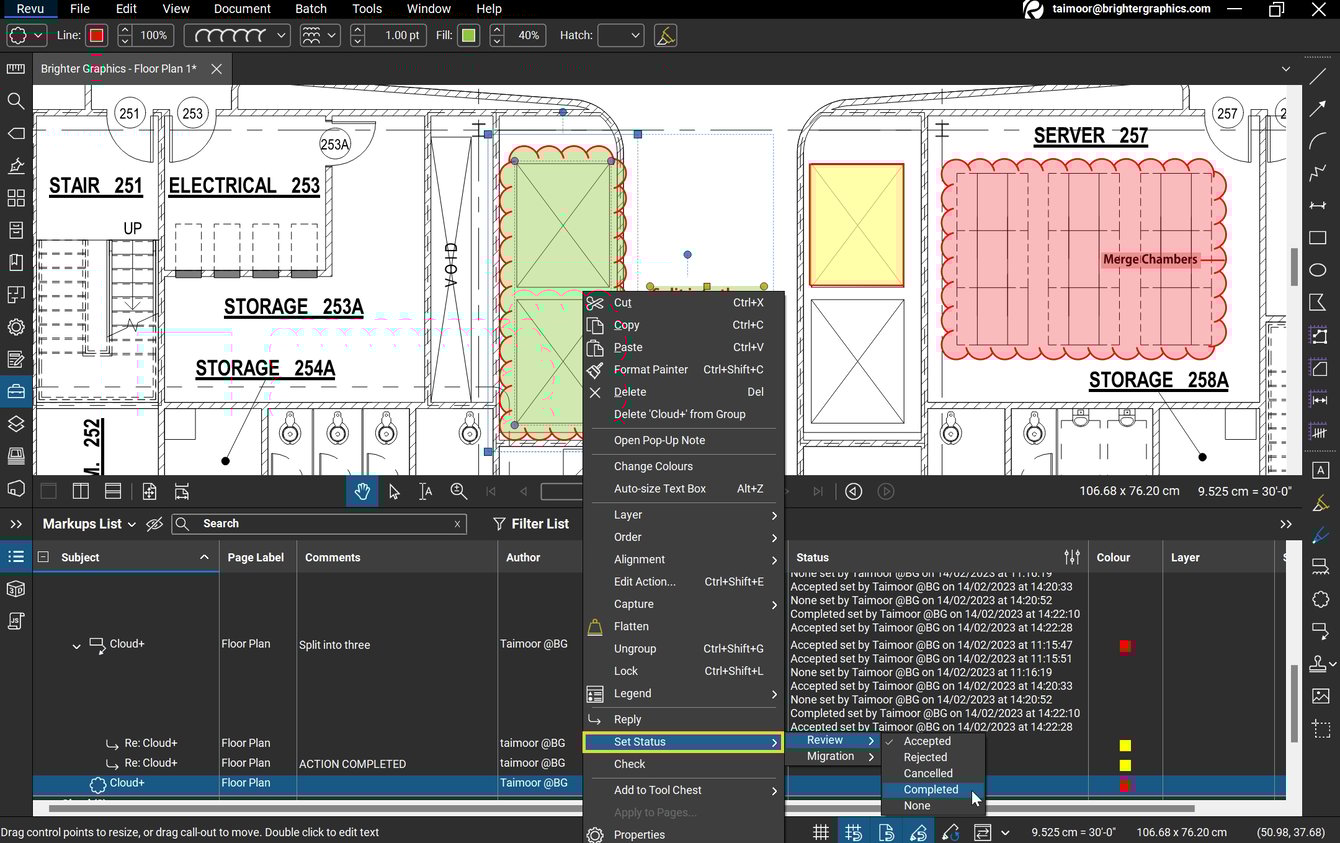
Task: Select the Pan hand tool in the navigation bar
Action: pos(362,491)
